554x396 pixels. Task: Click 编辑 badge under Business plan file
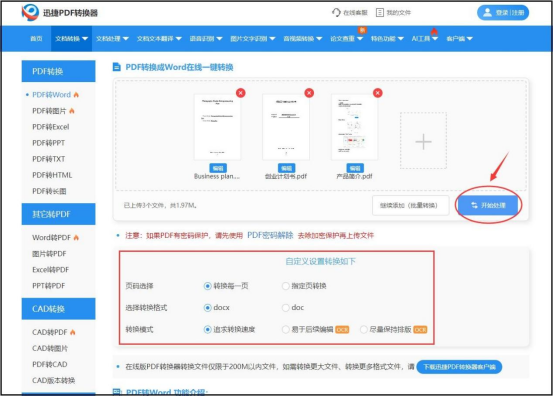(218, 168)
